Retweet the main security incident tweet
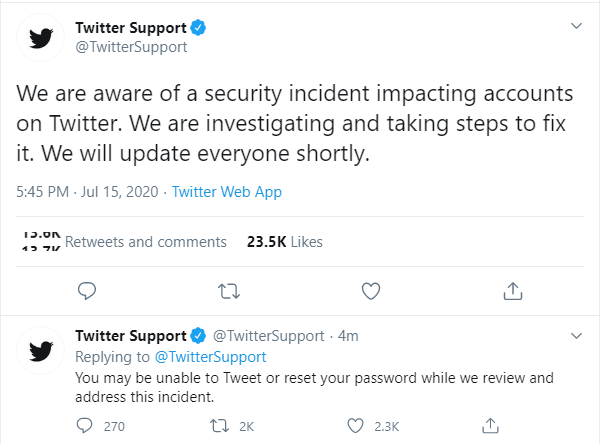This screenshot has width=600, height=444. (229, 291)
